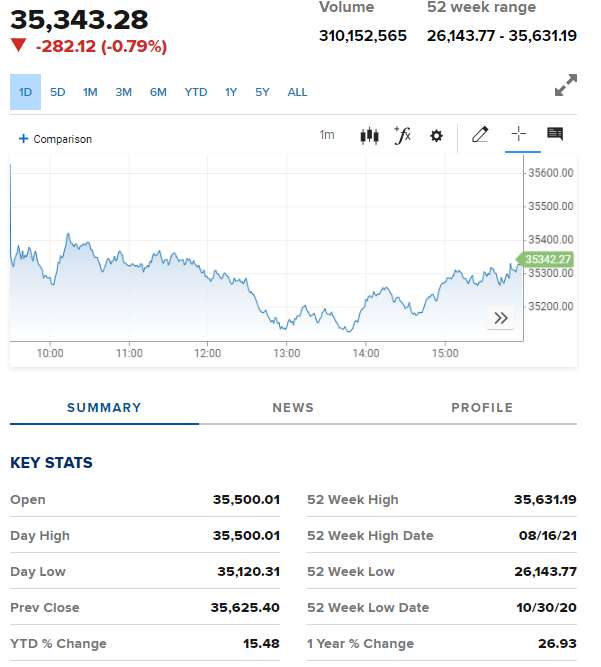Open the candlestick chart type selector
This screenshot has height=667, width=601.
pyautogui.click(x=369, y=136)
